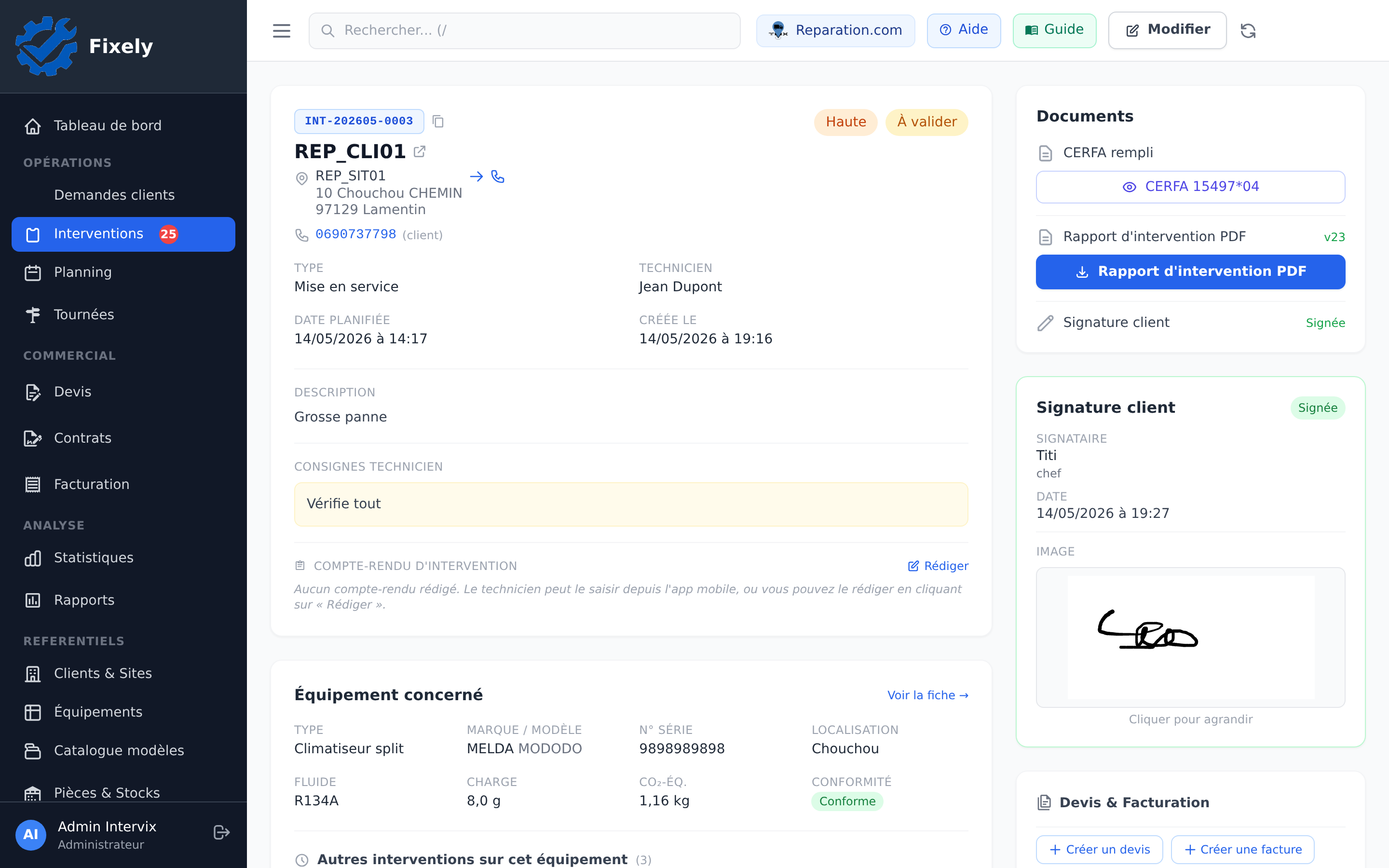Enlarge the client signature image
This screenshot has height=868, width=1389.
tap(1190, 637)
